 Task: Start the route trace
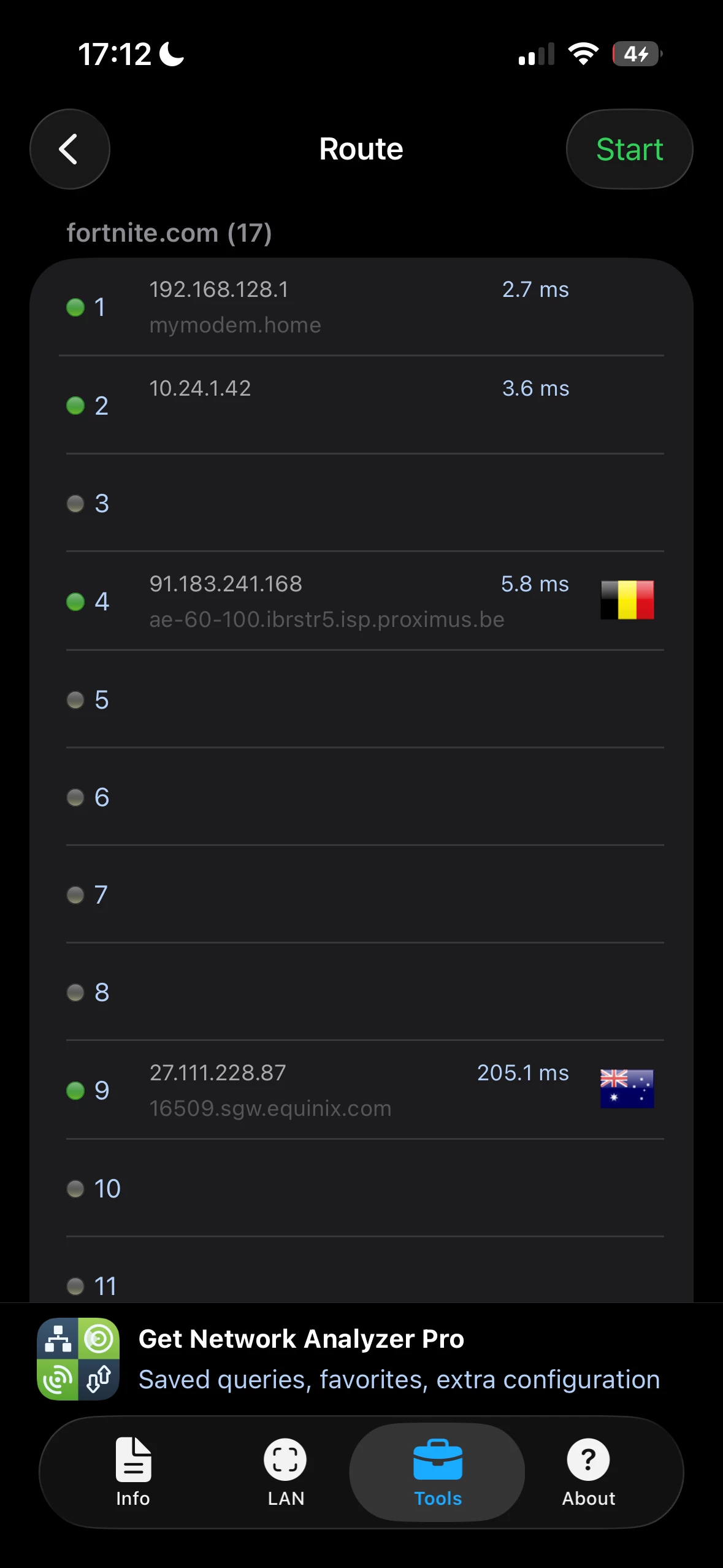coord(630,149)
